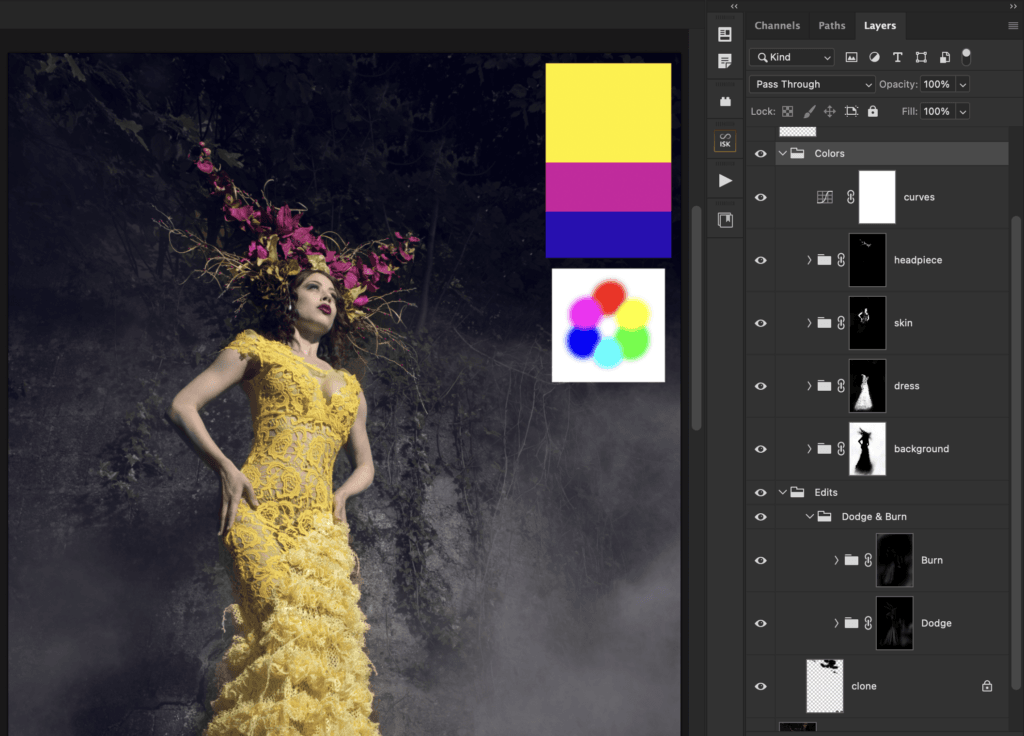Select the dress group mask thumbnail
The width and height of the screenshot is (1024, 736).
pos(867,386)
